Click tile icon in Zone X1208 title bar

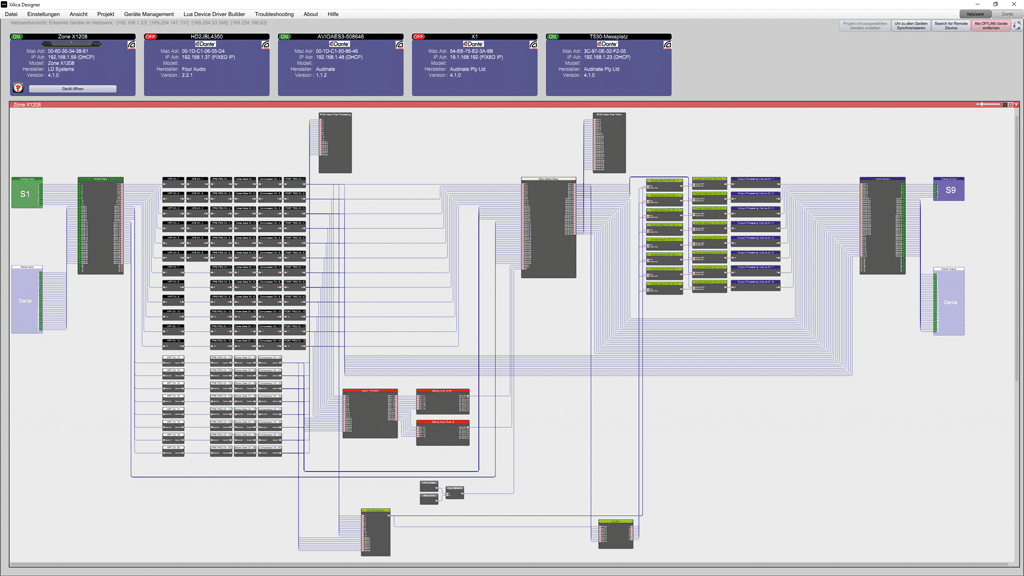pyautogui.click(x=1006, y=104)
